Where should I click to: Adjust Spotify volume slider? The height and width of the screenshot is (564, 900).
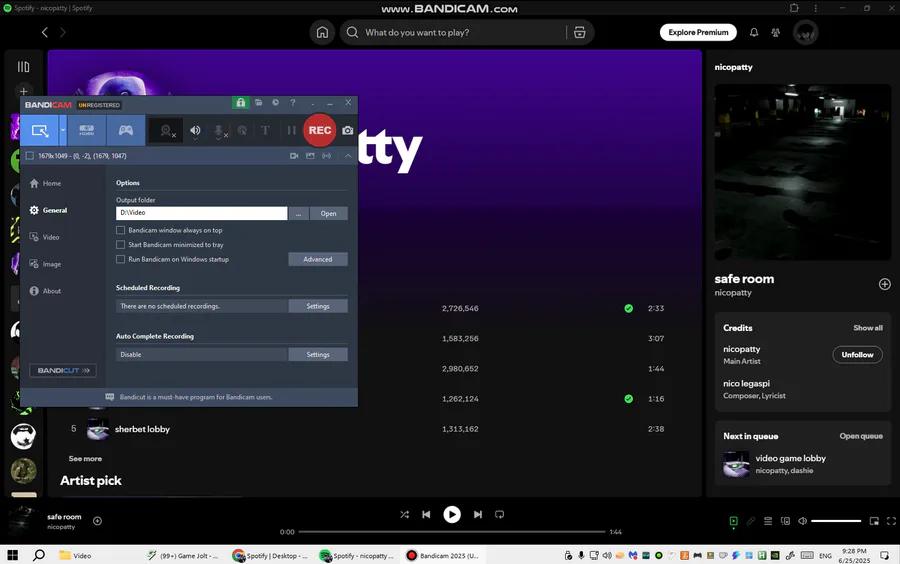[836, 521]
